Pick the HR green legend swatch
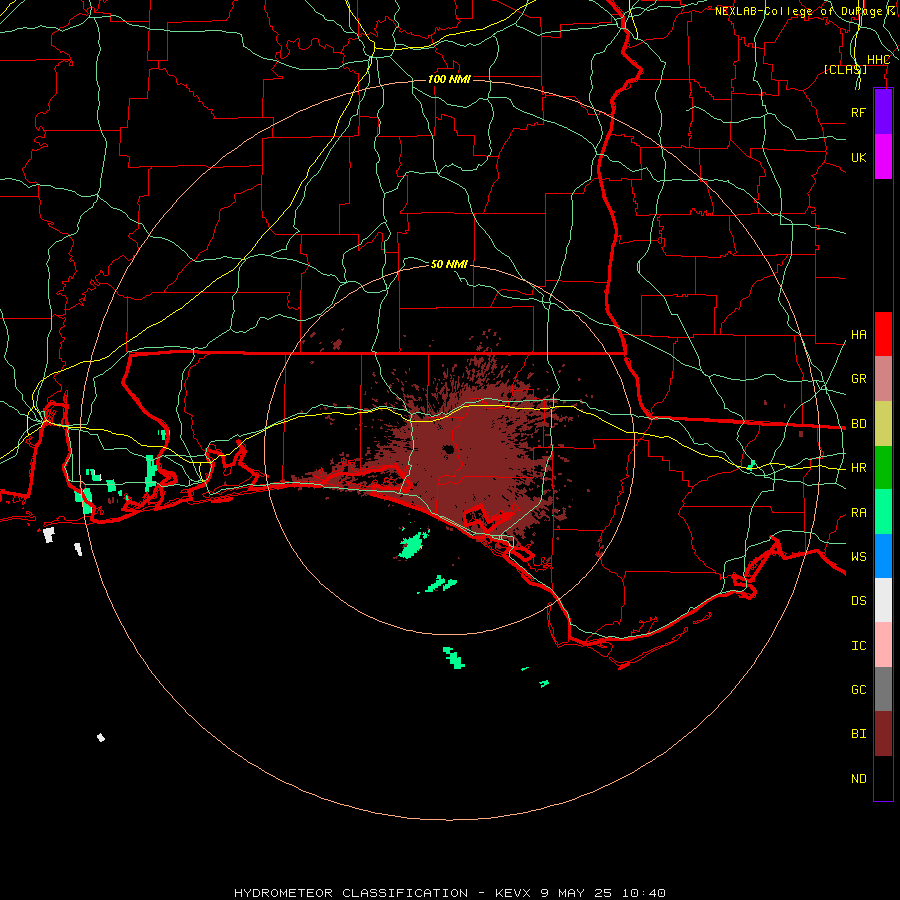The height and width of the screenshot is (900, 900). coord(883,468)
